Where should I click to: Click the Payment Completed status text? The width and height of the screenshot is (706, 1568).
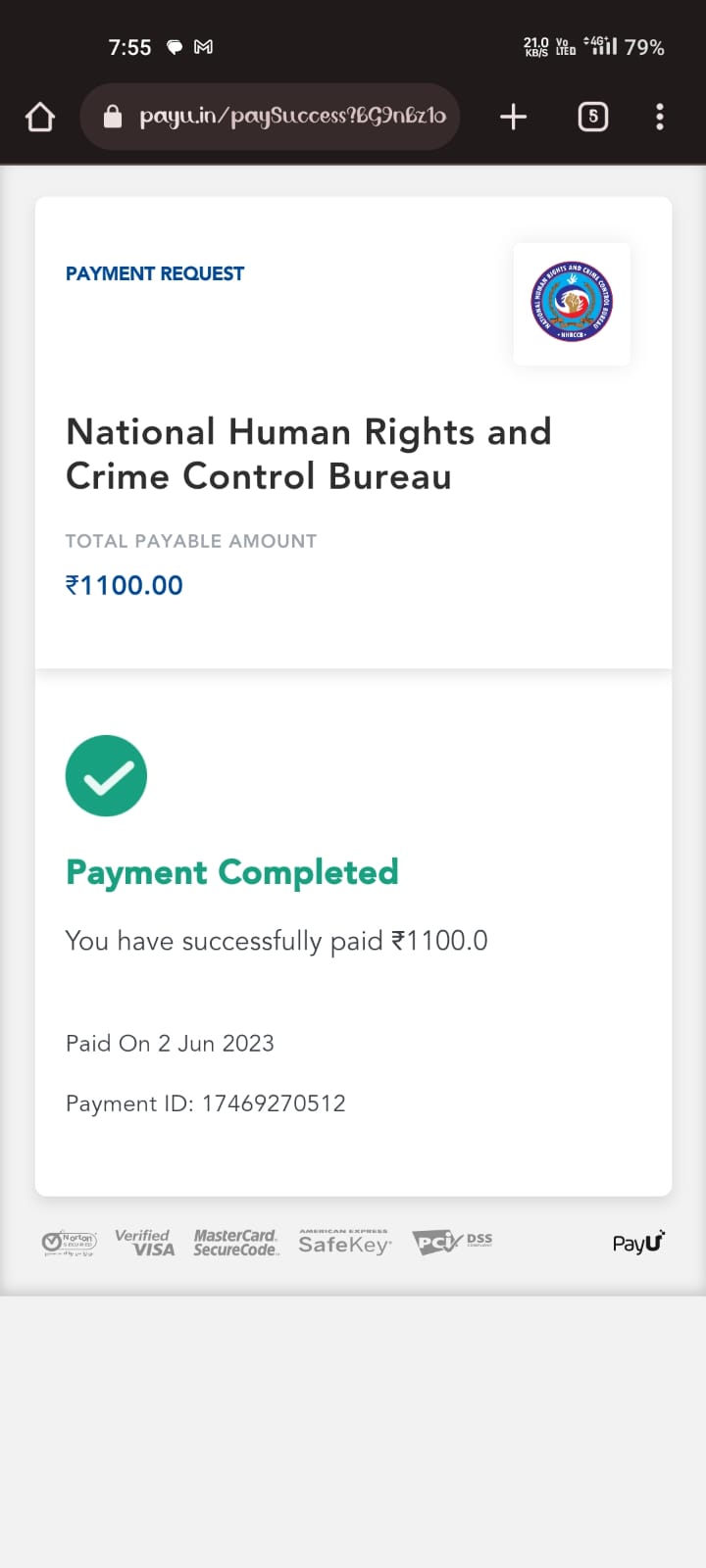click(232, 872)
